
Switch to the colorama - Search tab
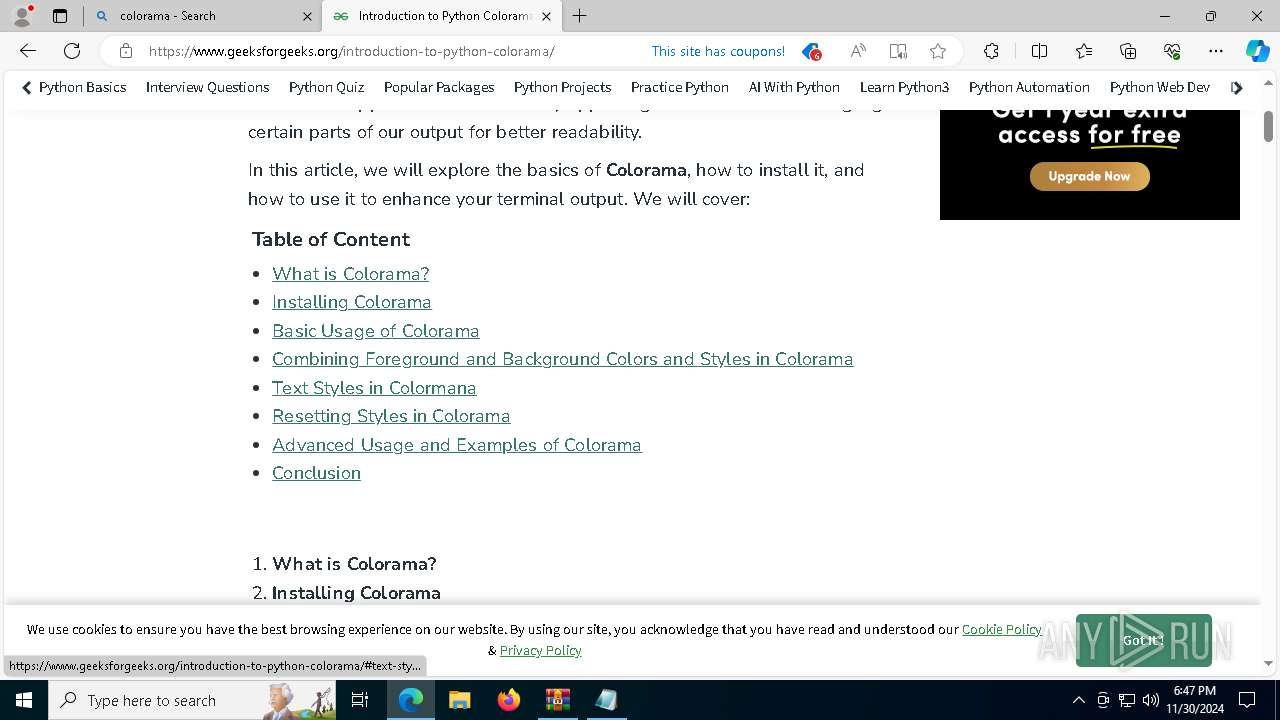pos(203,16)
